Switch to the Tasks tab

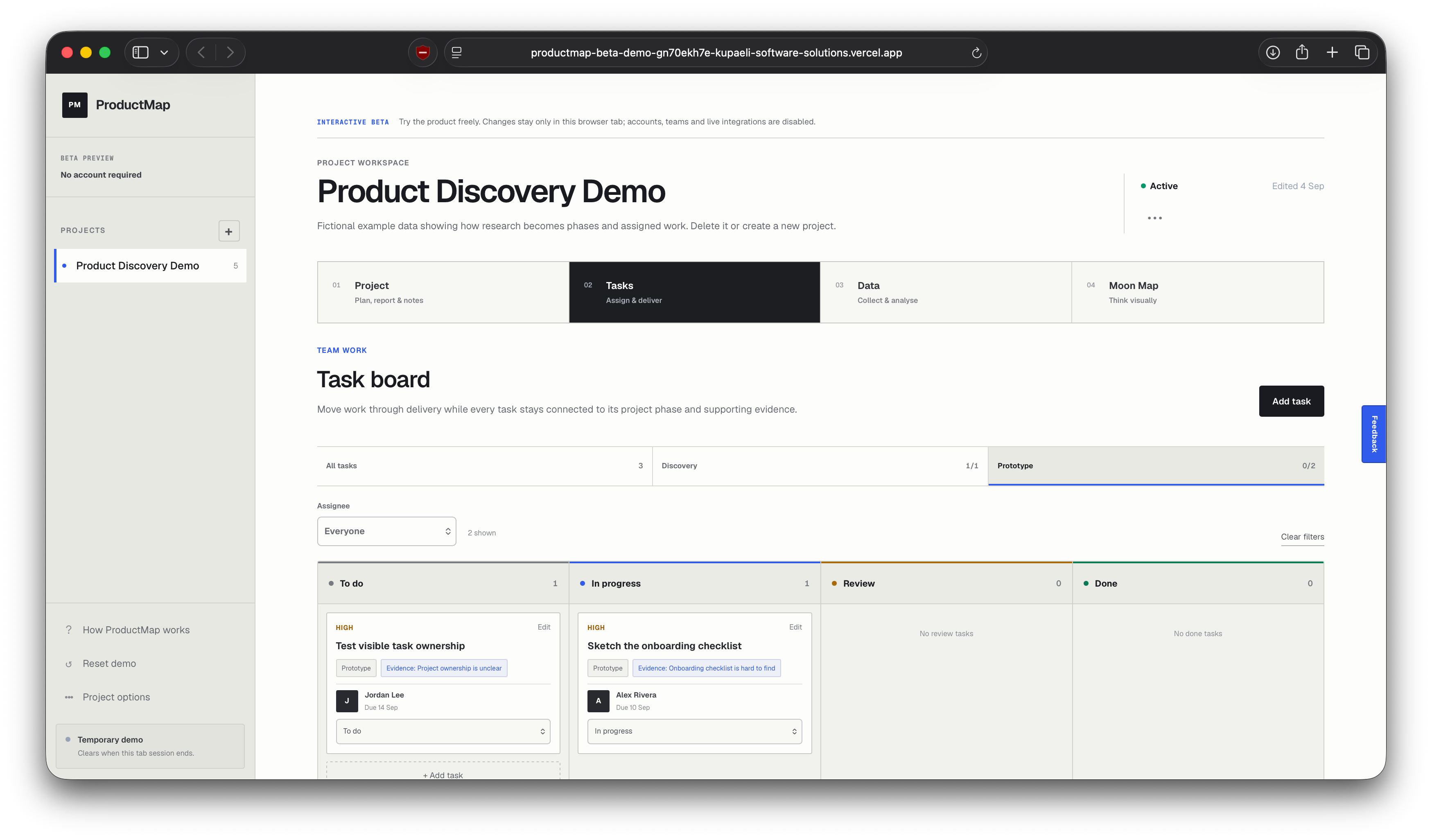(x=694, y=292)
